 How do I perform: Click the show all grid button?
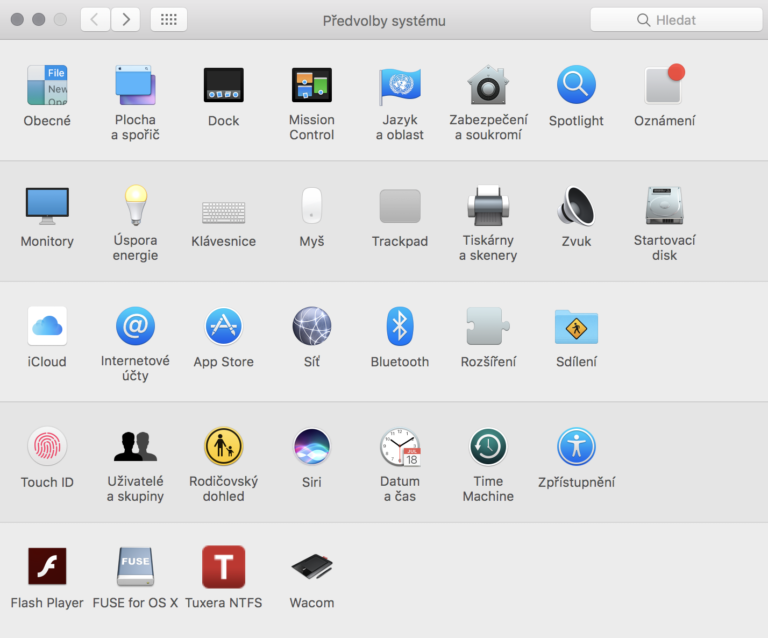(x=168, y=19)
